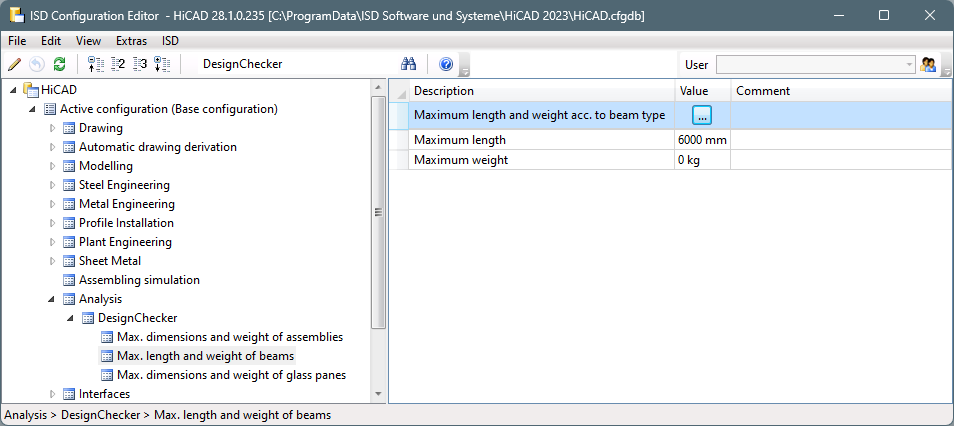Viewport: 954px width, 426px height.
Task: Expand the Metal Engineering node
Action: 52,204
